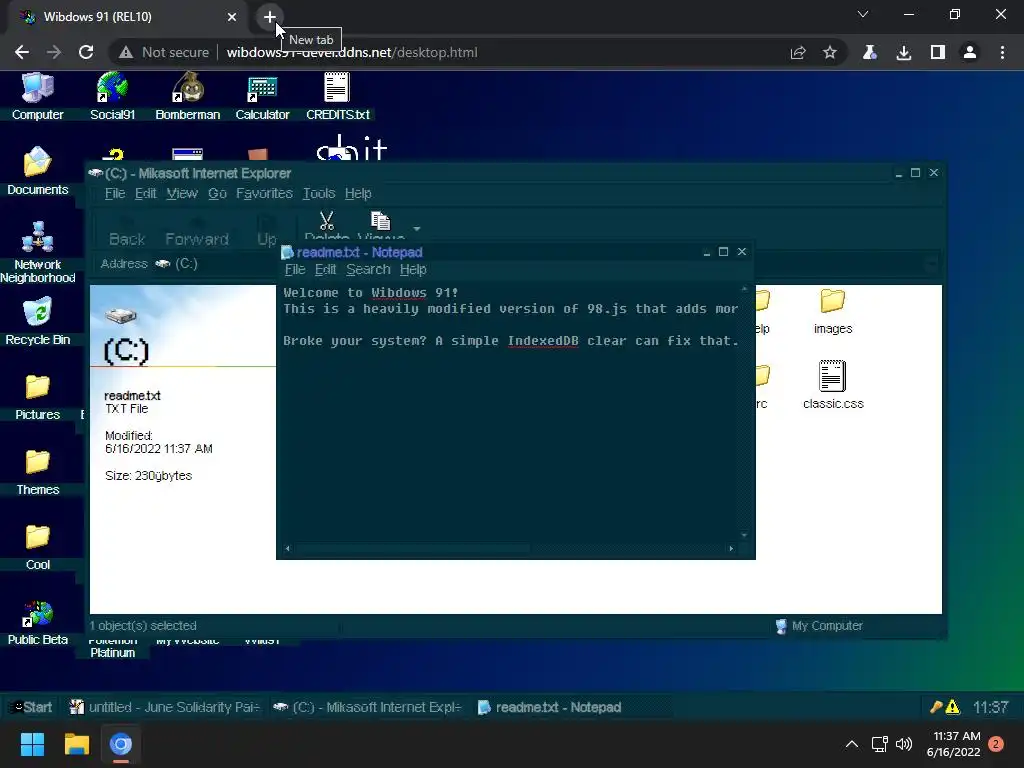The height and width of the screenshot is (768, 1024).
Task: Open Chrome profile icon
Action: point(970,52)
